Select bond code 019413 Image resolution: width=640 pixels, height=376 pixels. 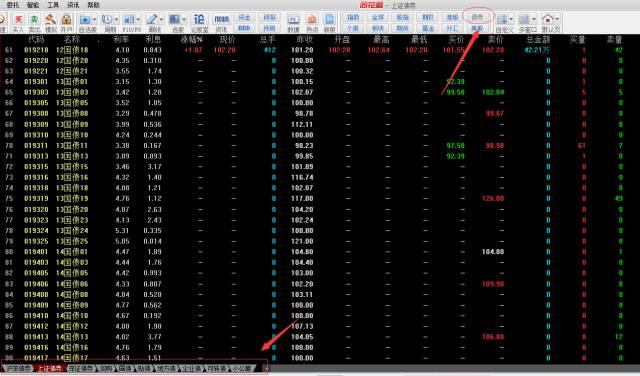pos(36,337)
